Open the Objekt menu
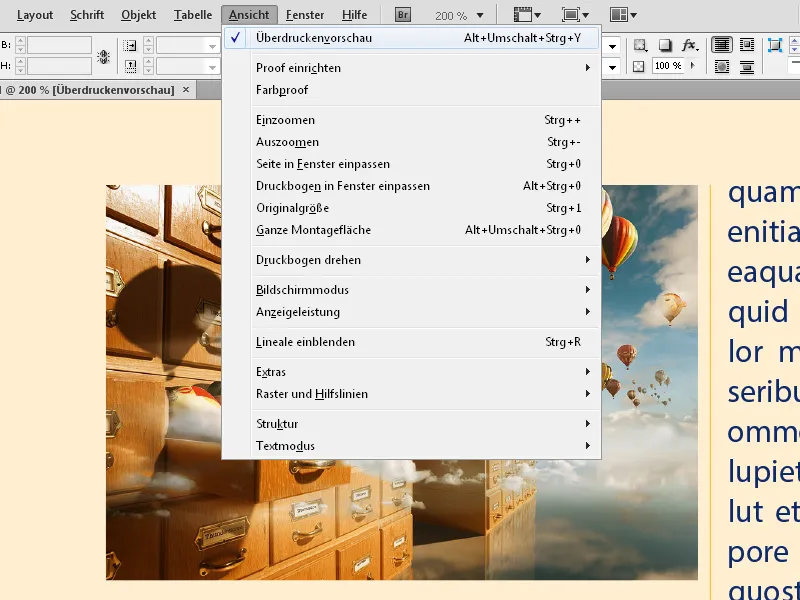800x600 pixels. pos(138,15)
